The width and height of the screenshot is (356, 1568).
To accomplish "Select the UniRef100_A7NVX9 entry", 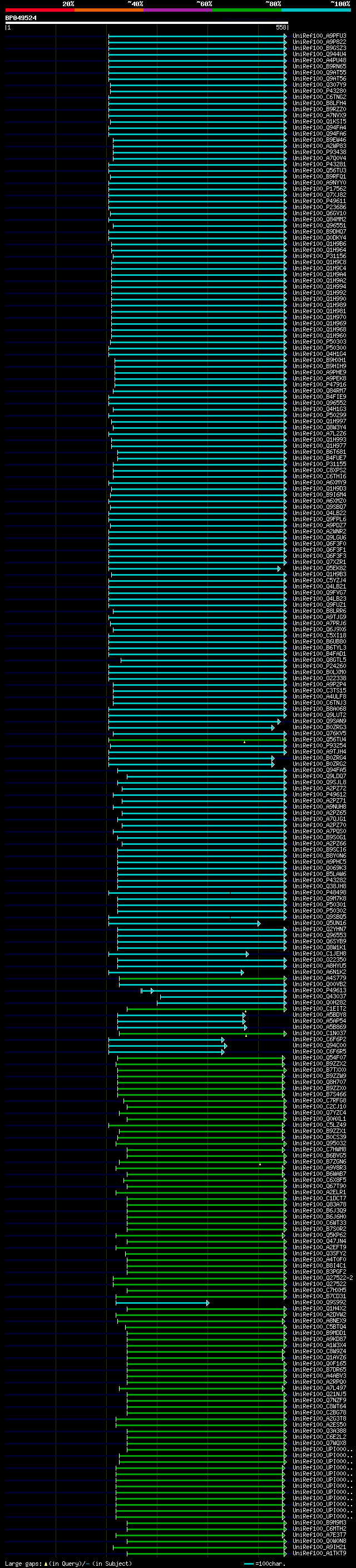I will point(319,116).
